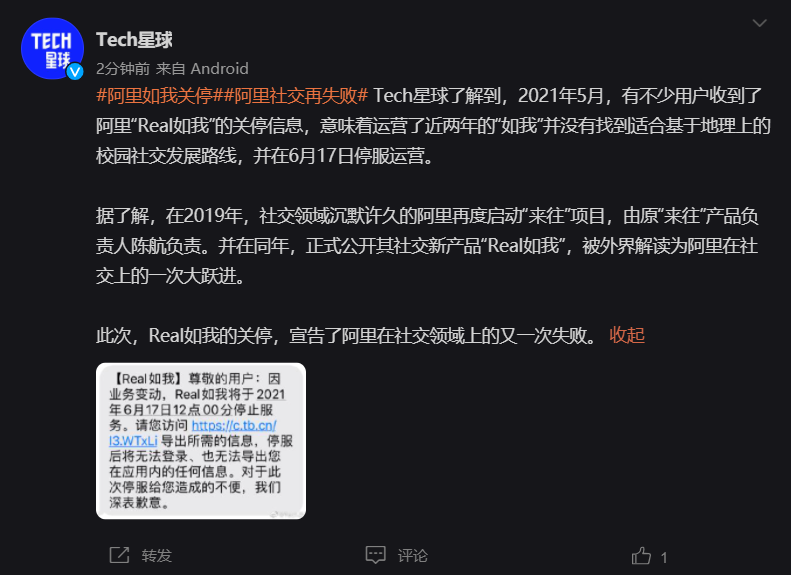
Task: View the Real如我 shutdown SMS image
Action: point(201,441)
